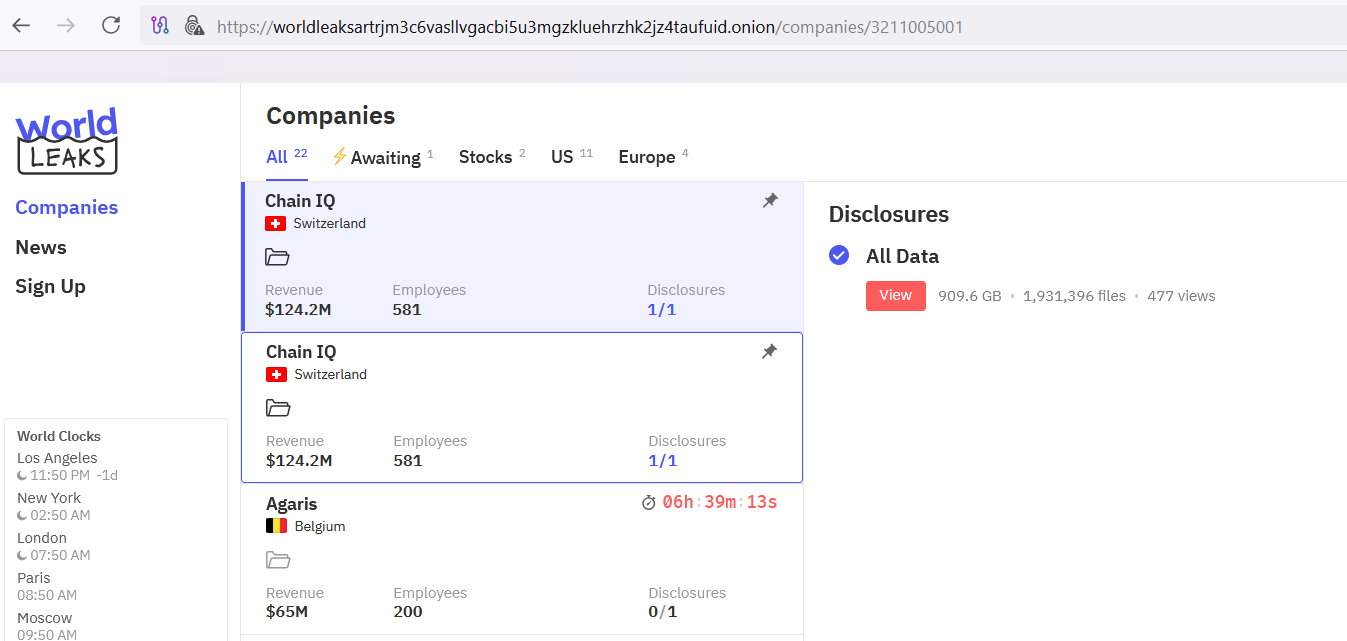
Task: Click the pin icon on the first Chain IQ card
Action: point(770,201)
